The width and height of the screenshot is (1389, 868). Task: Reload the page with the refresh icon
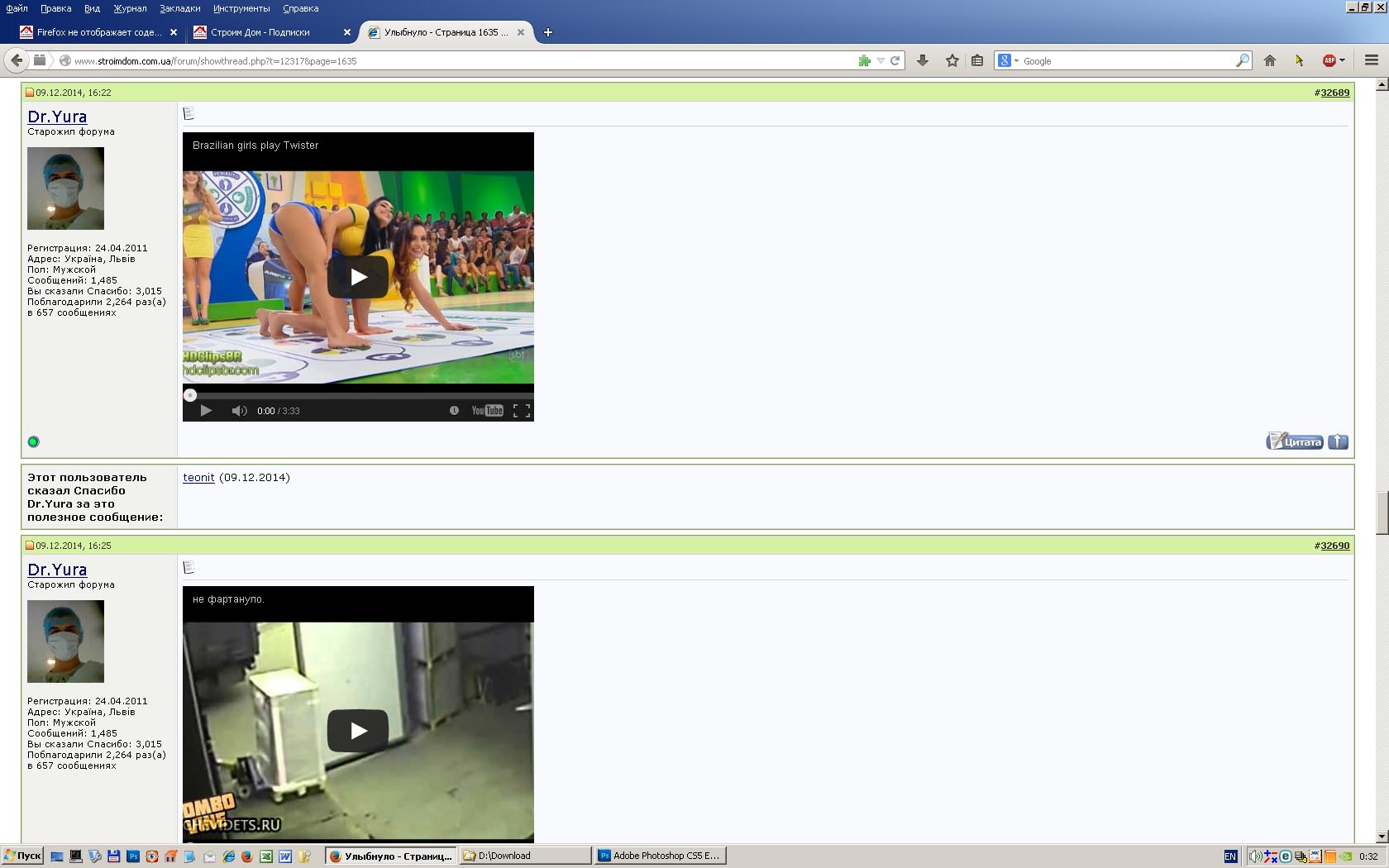[895, 60]
